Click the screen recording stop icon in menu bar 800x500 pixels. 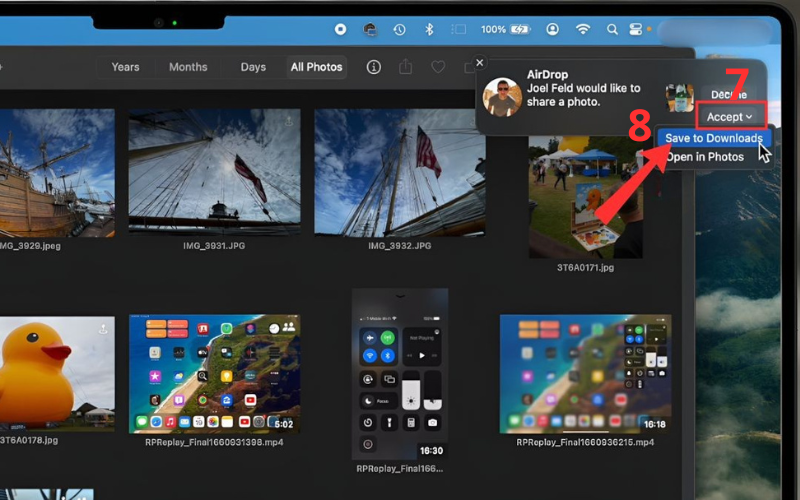point(340,29)
